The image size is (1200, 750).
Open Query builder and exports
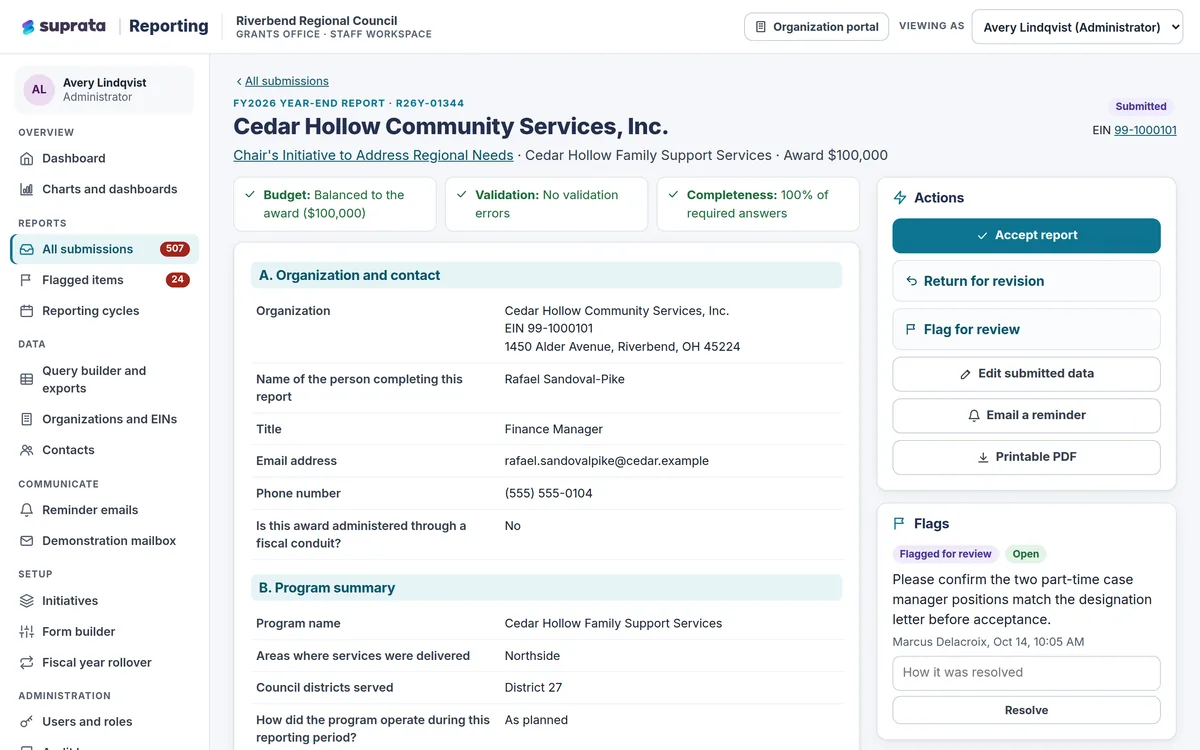pos(105,380)
